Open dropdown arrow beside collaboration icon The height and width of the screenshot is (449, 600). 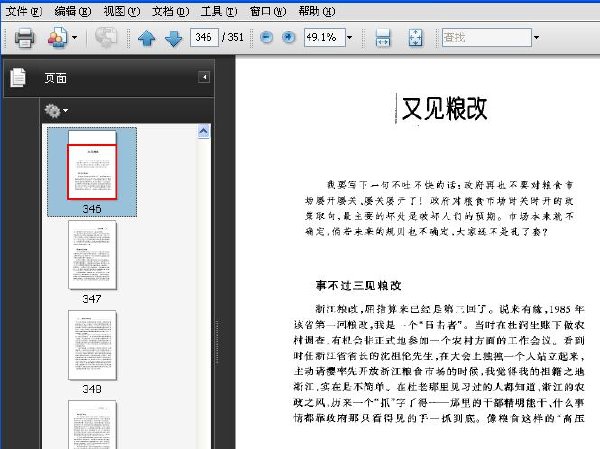tap(74, 38)
